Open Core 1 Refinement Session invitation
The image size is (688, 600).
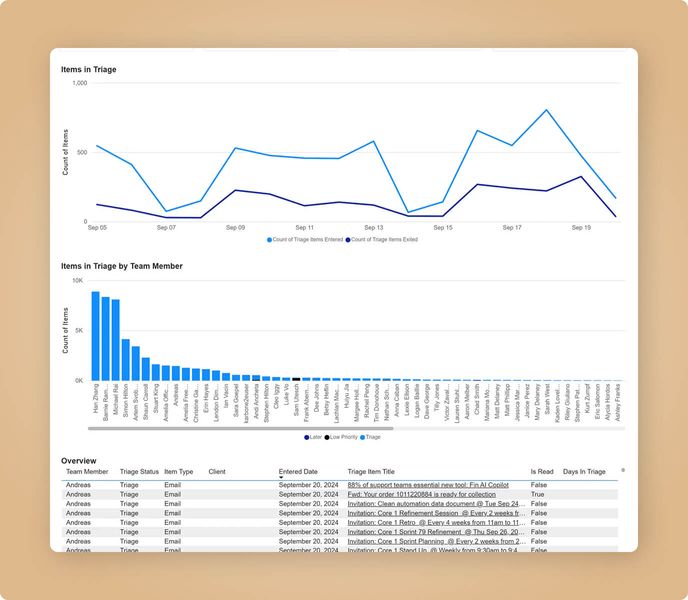435,513
